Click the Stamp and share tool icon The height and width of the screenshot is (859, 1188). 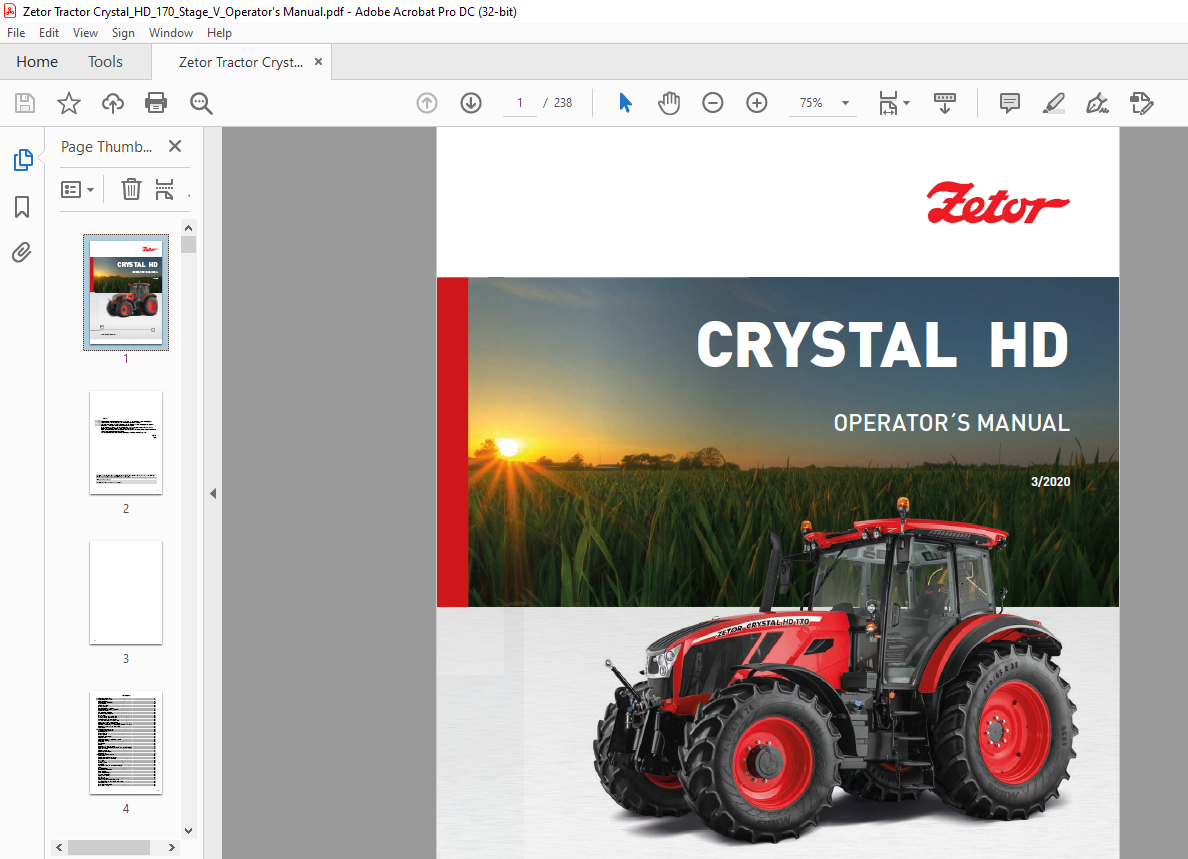click(1141, 103)
